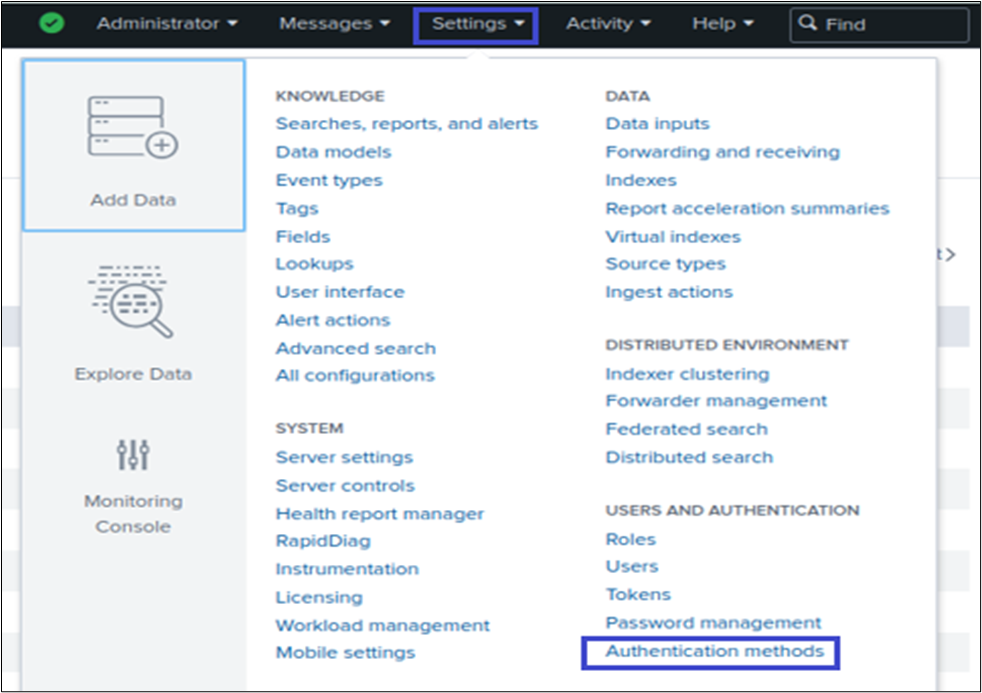Select Data inputs under Data

657,124
